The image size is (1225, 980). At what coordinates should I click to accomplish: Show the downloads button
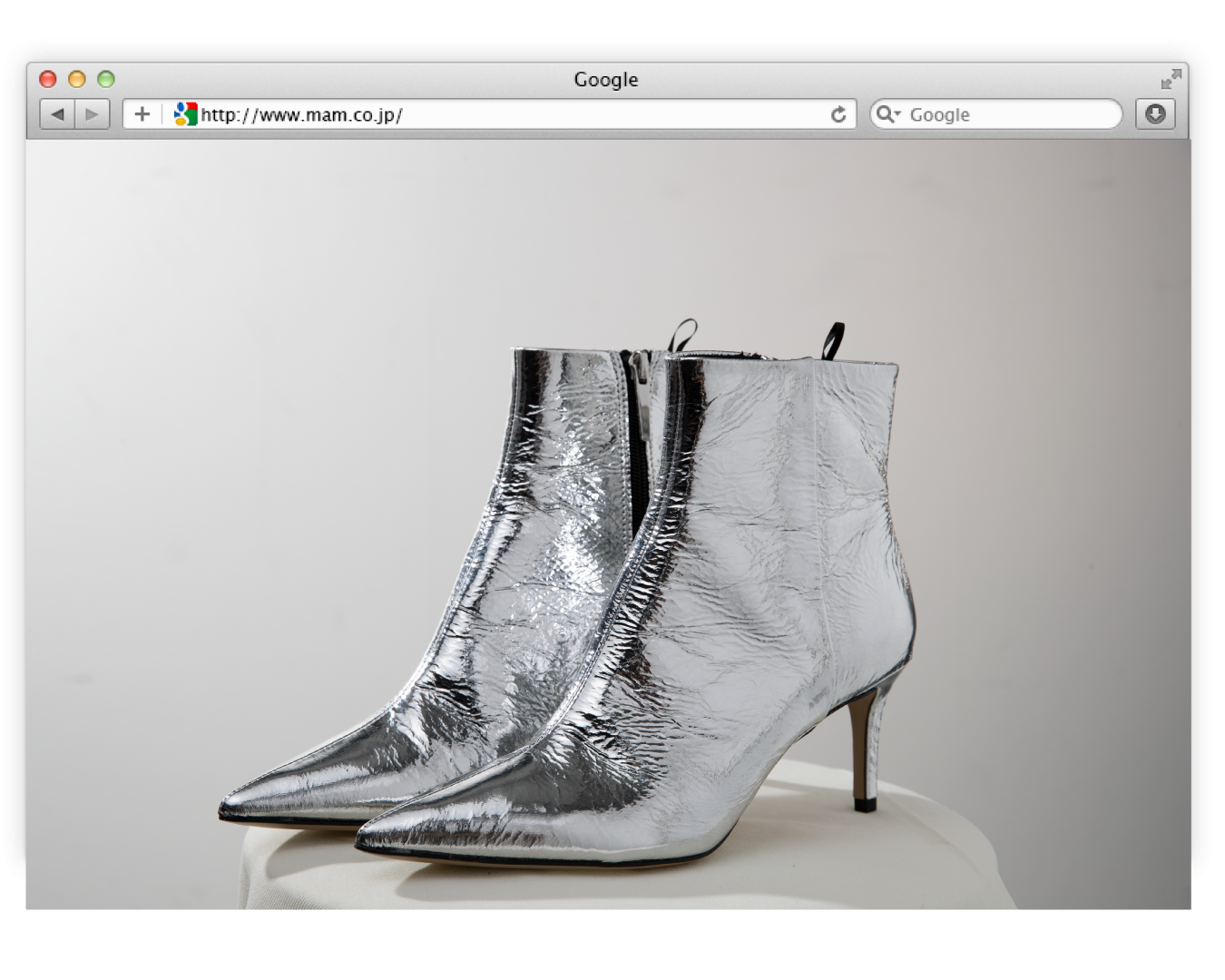click(1155, 114)
